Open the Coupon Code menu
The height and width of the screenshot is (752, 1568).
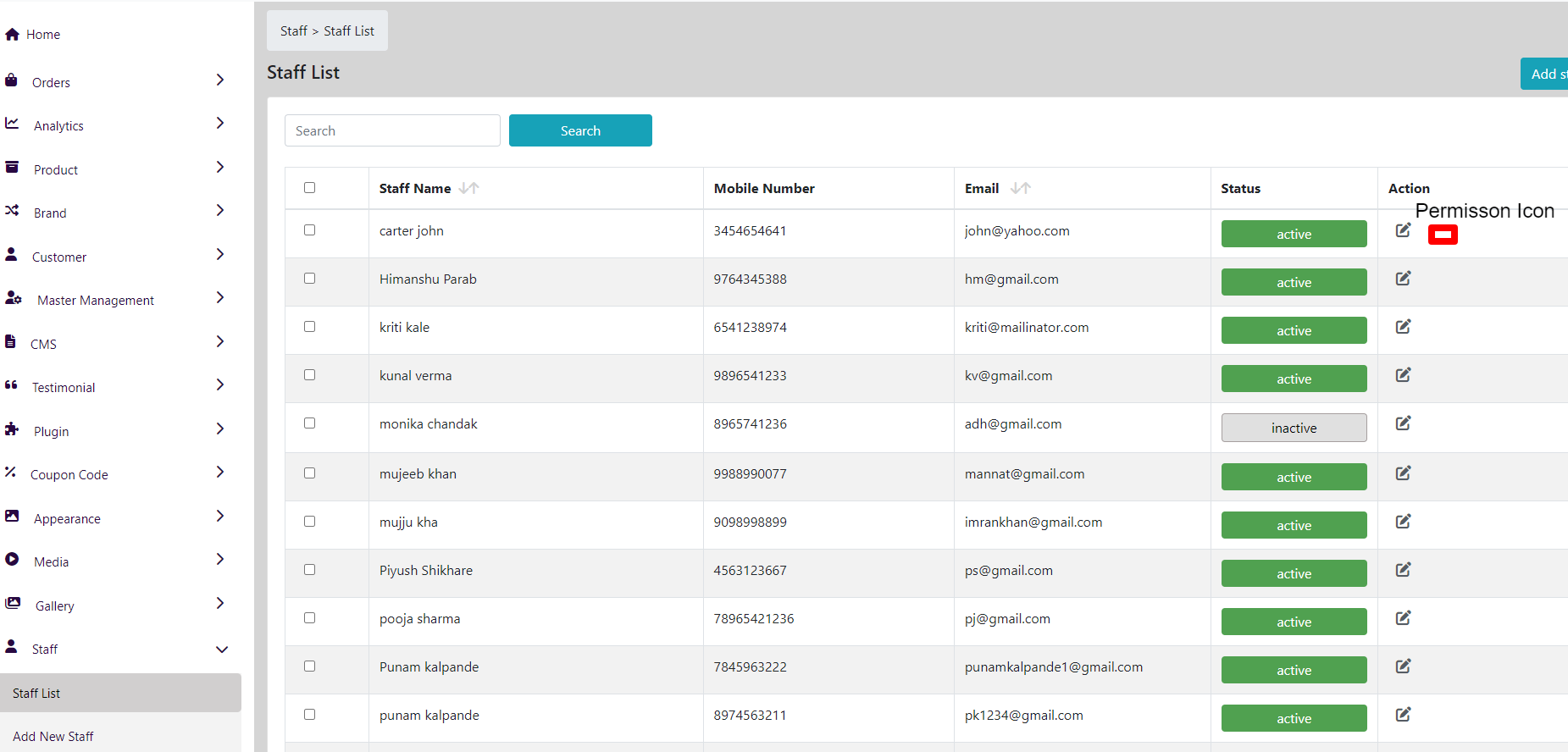point(69,475)
